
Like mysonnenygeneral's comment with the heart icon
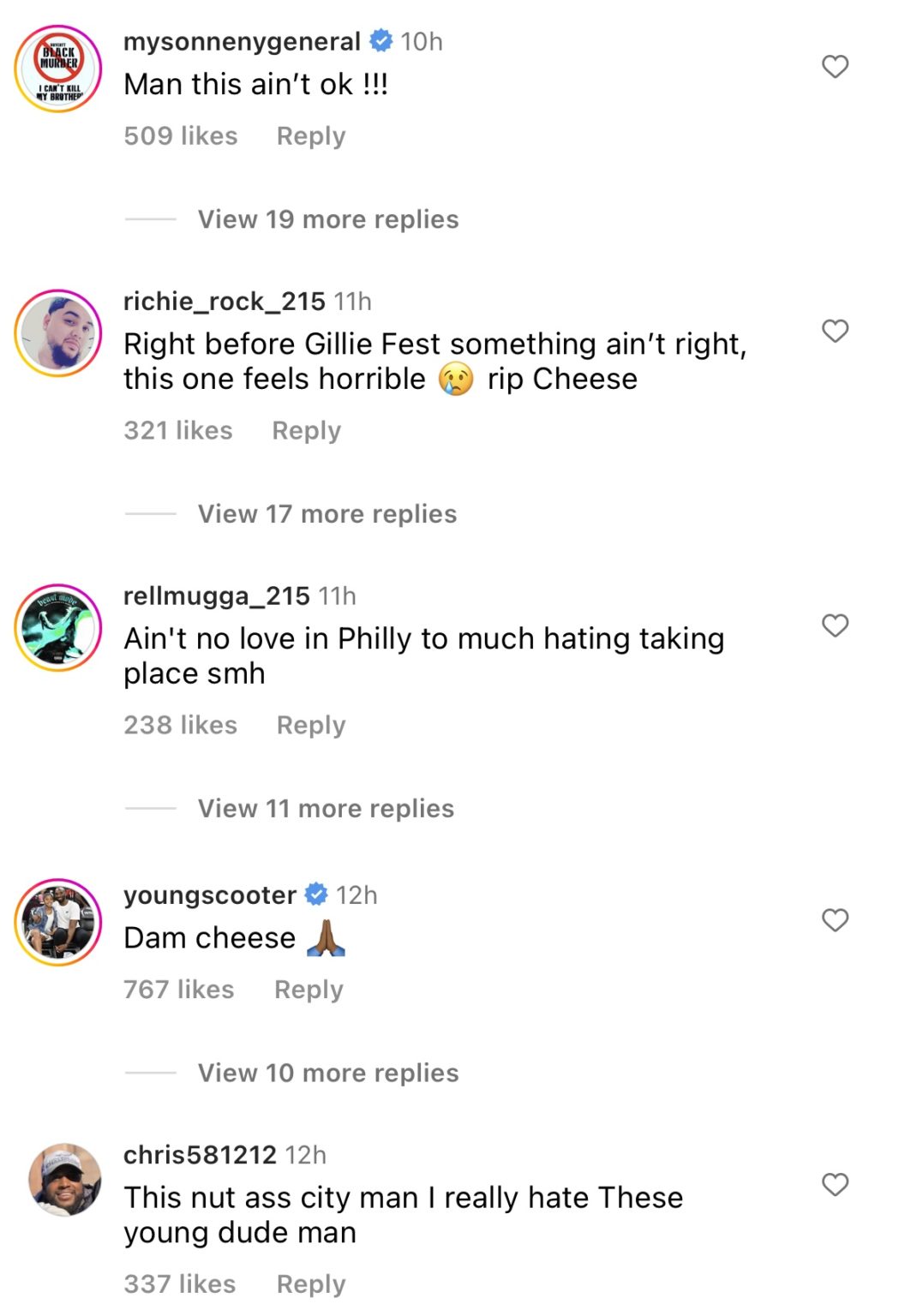pos(834,68)
